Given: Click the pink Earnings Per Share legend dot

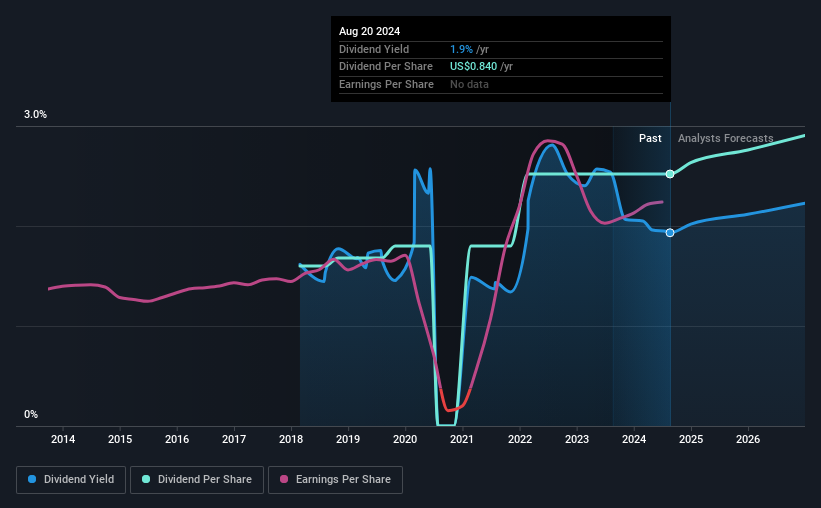Looking at the screenshot, I should pos(284,479).
